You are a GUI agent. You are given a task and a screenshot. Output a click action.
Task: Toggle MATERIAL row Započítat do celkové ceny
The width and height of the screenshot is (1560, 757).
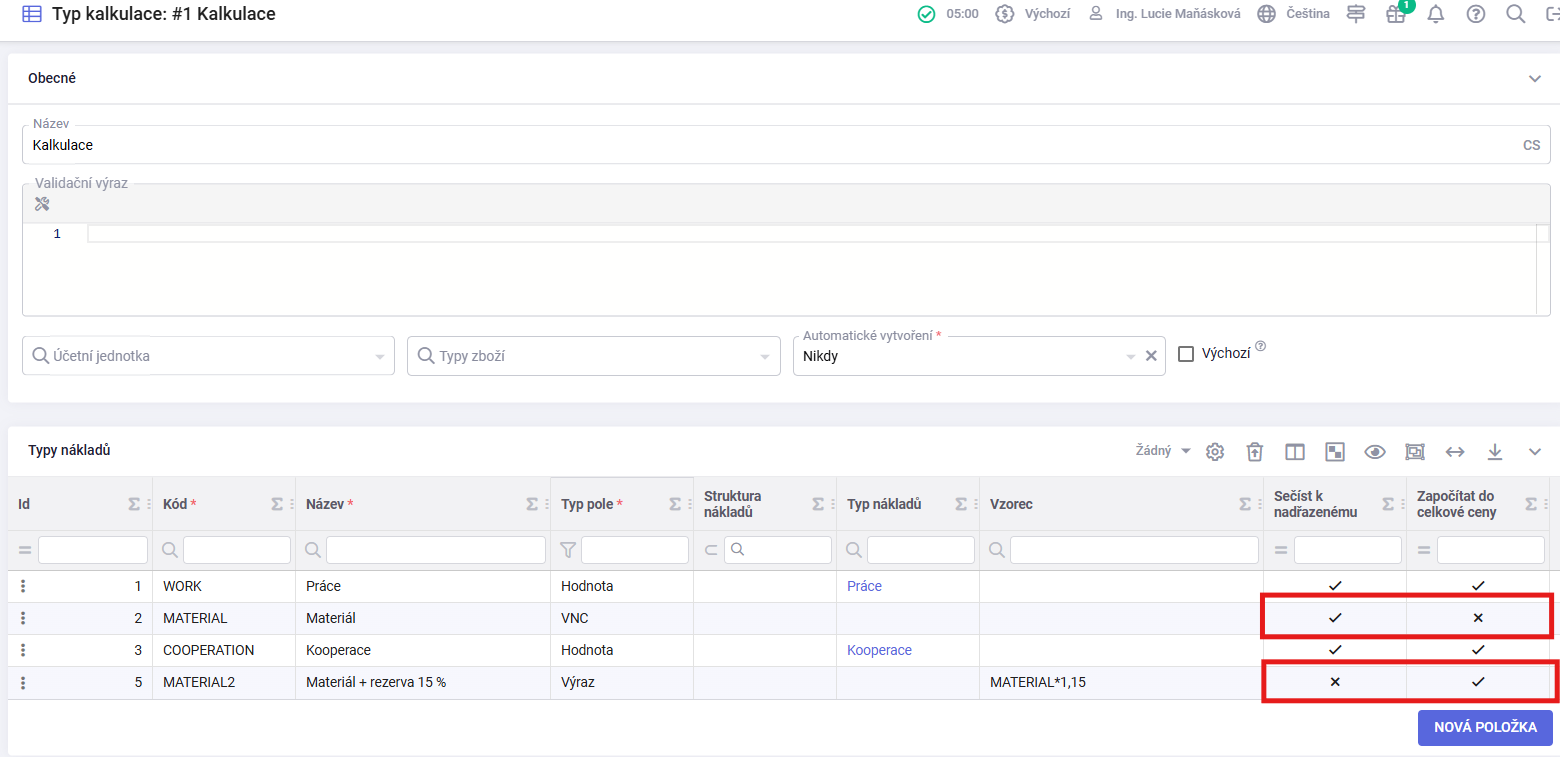tap(1477, 618)
